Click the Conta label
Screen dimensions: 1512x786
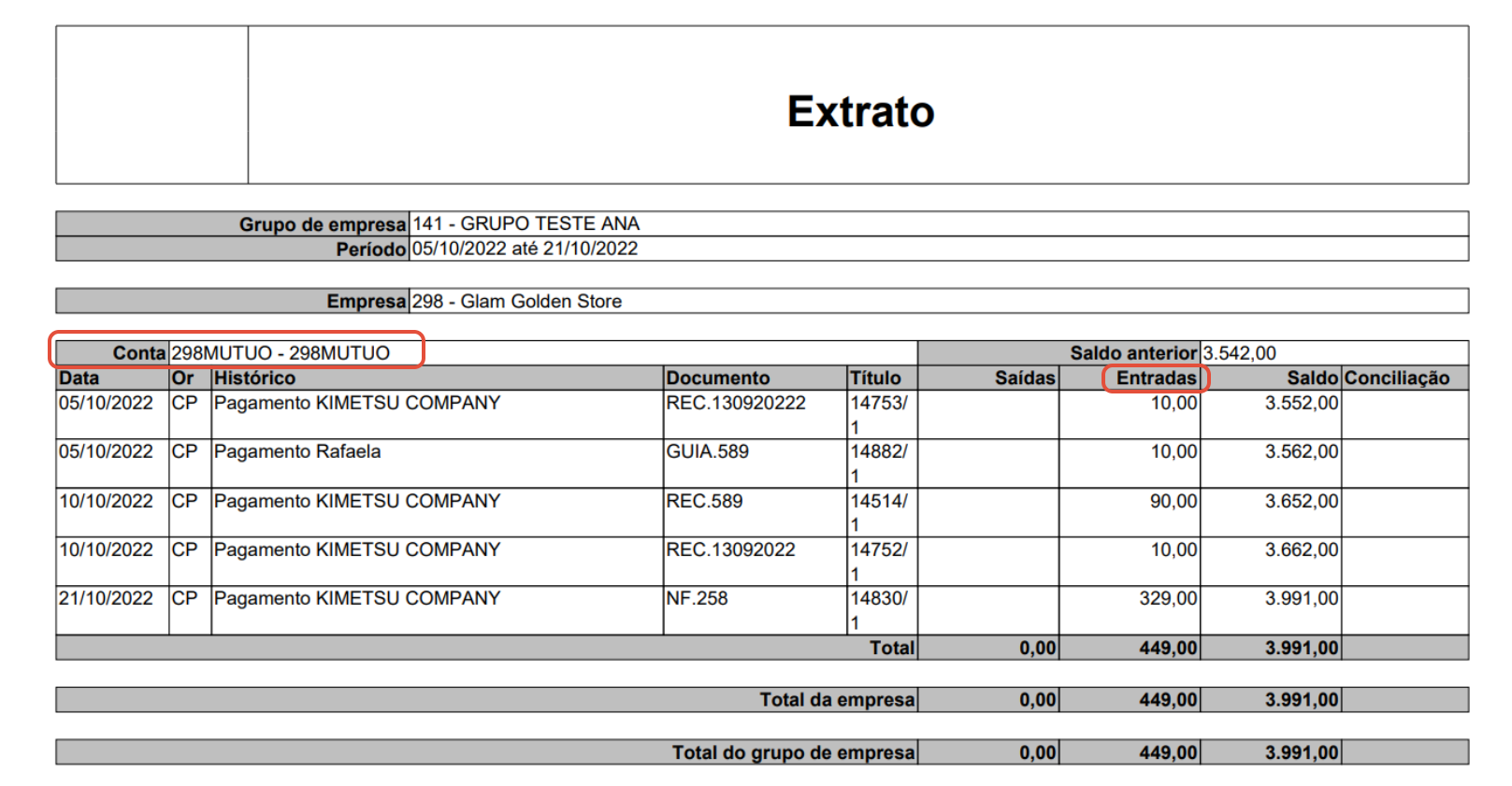(x=139, y=353)
